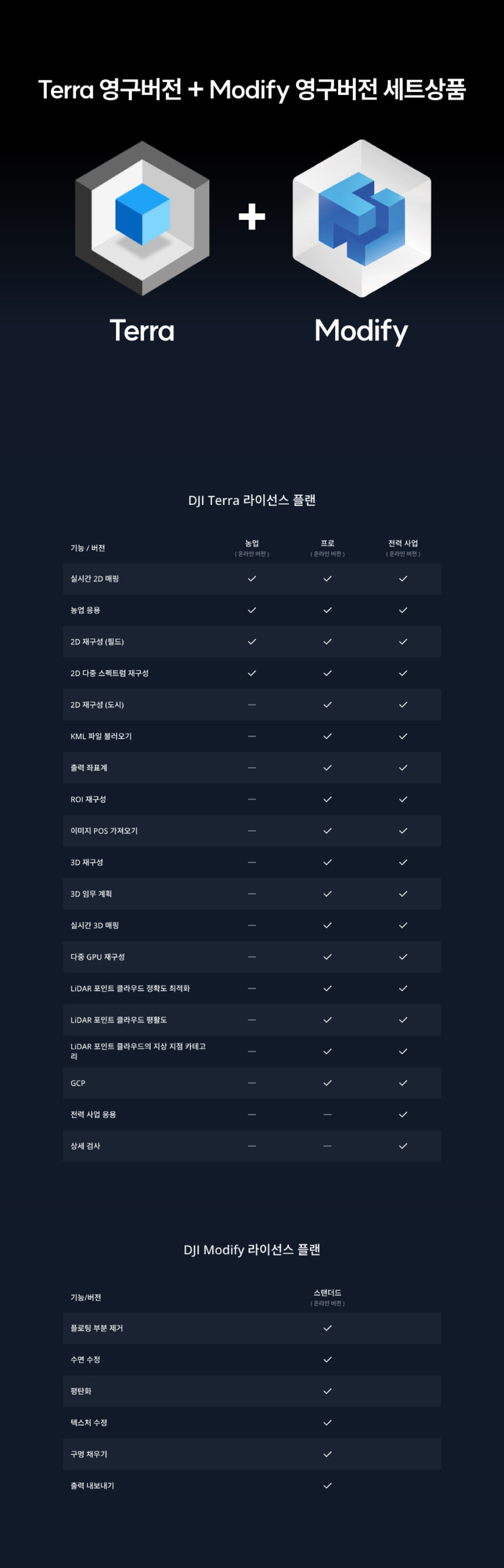This screenshot has width=504, height=1568.
Task: Click the DJI Terra 라이선스 플랜 heading
Action: [x=251, y=500]
